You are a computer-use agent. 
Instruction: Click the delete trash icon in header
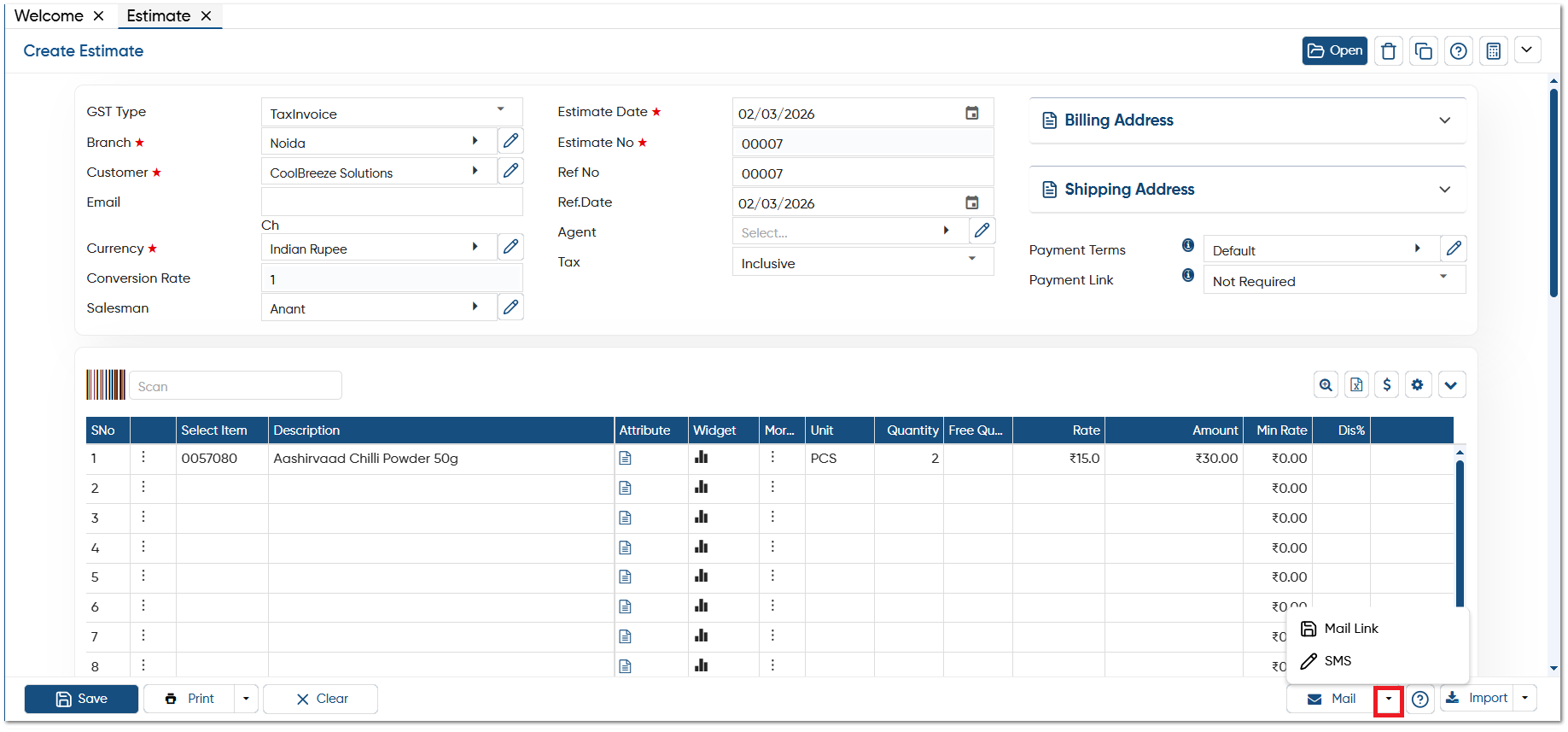pyautogui.click(x=1389, y=51)
